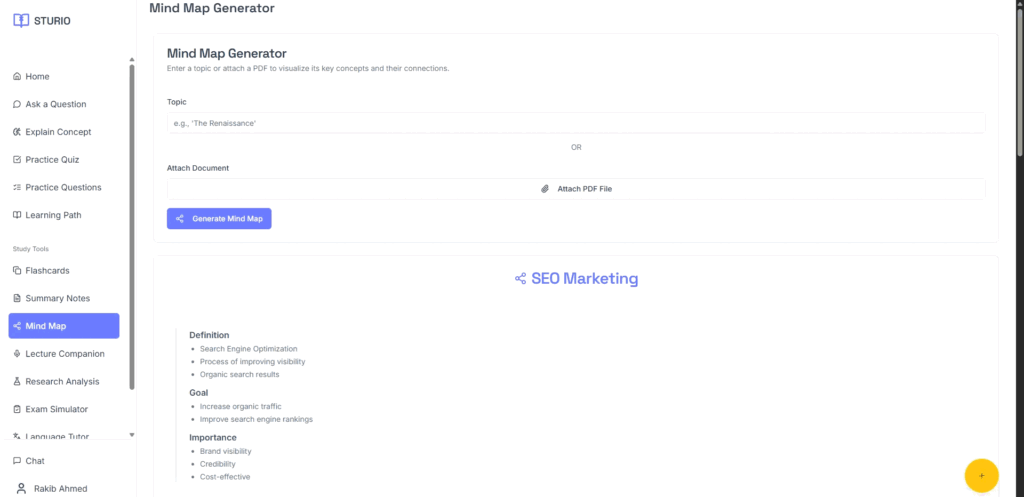Click the Importance heading
Viewport: 1024px width, 497px height.
pos(213,438)
